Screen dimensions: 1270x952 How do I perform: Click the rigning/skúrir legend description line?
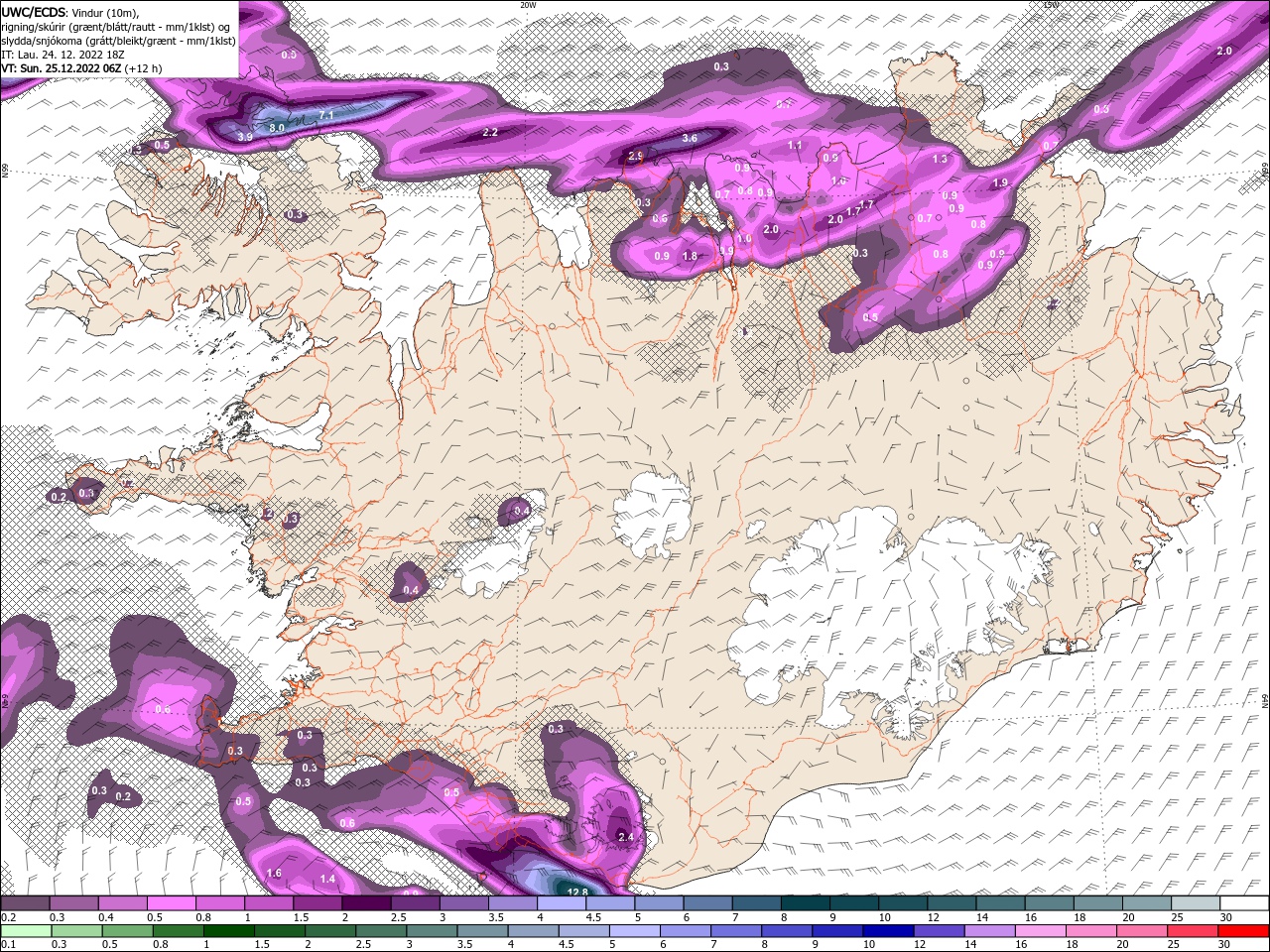(116, 27)
